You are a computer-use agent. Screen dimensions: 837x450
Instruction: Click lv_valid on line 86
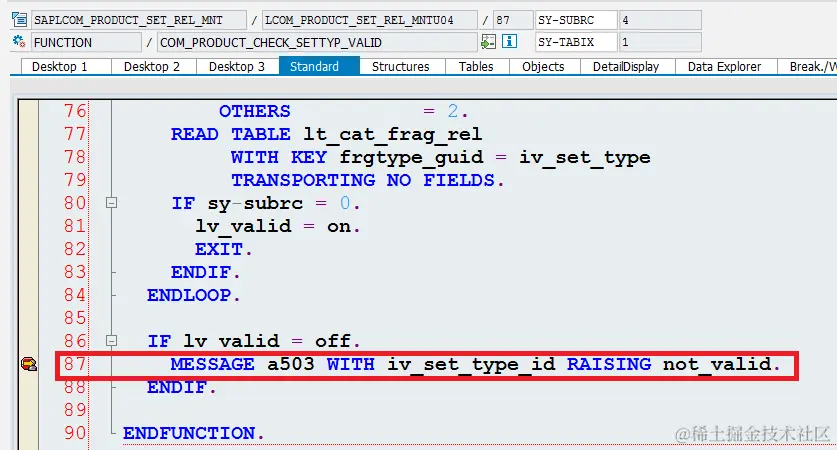pyautogui.click(x=232, y=341)
